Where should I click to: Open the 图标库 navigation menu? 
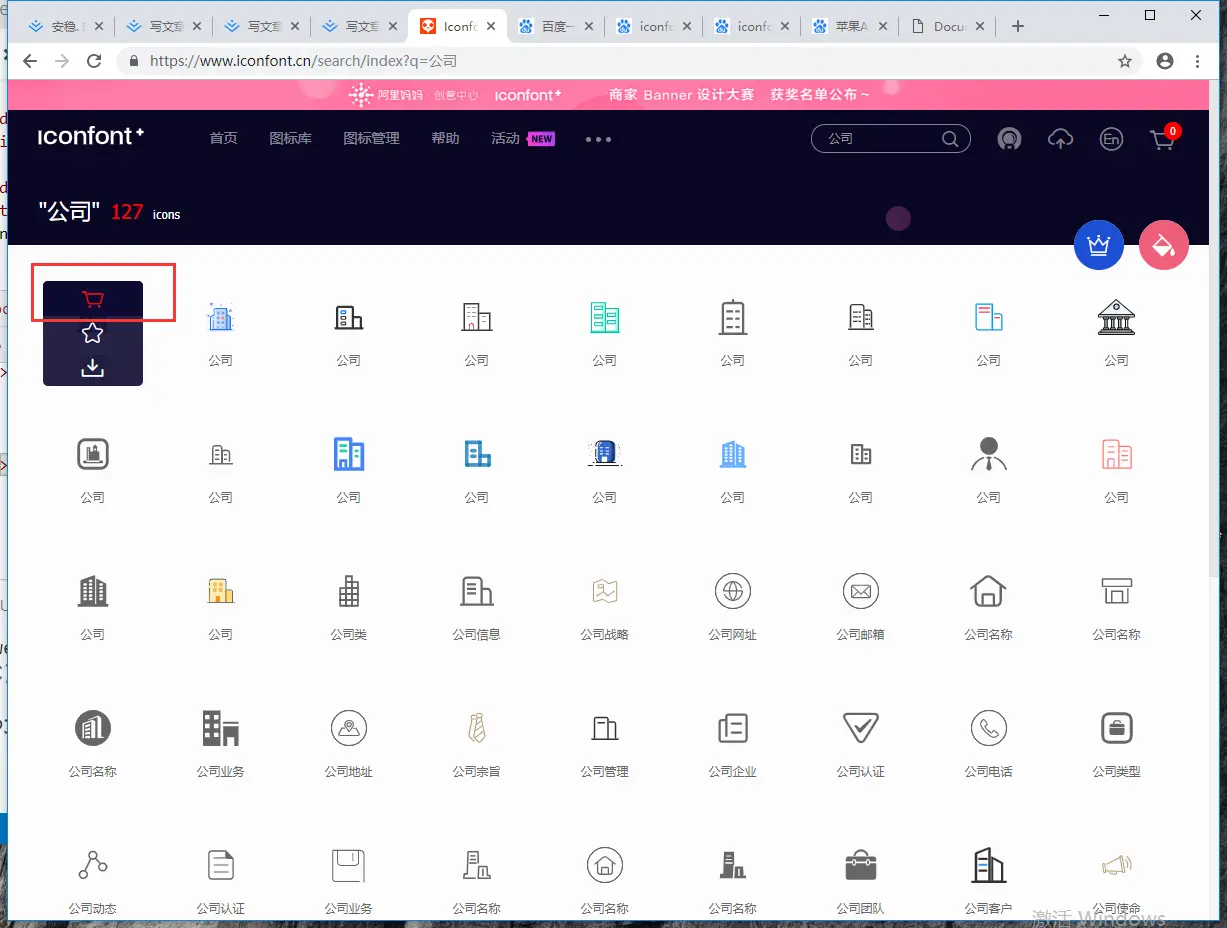tap(291, 139)
